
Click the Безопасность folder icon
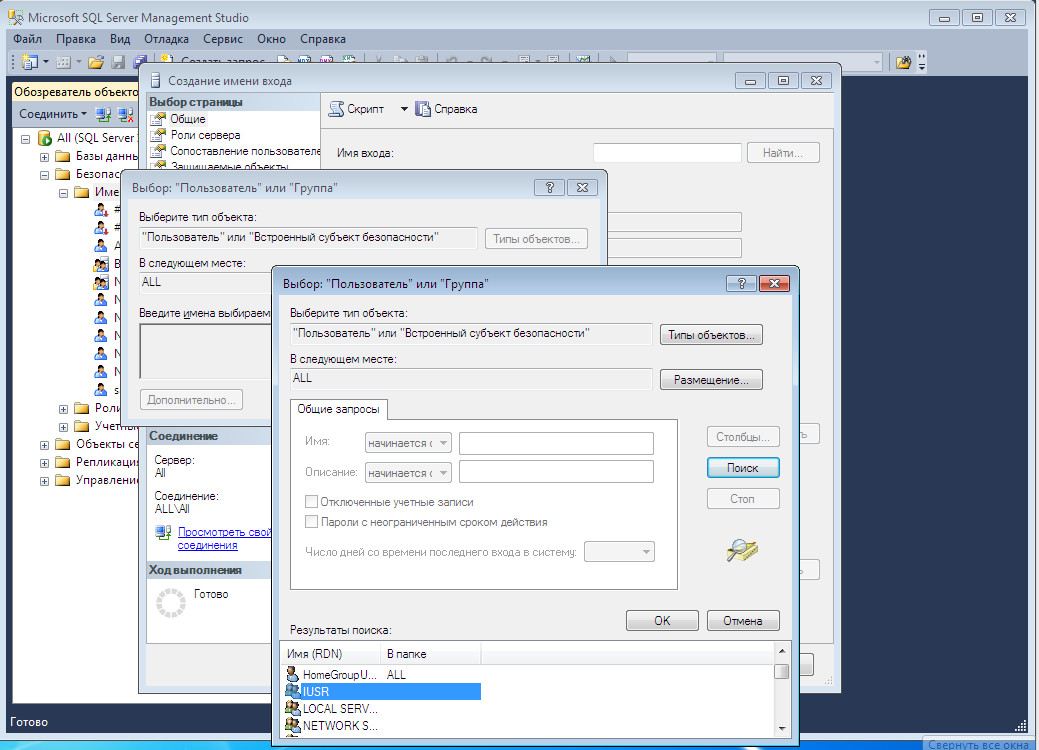click(x=63, y=174)
